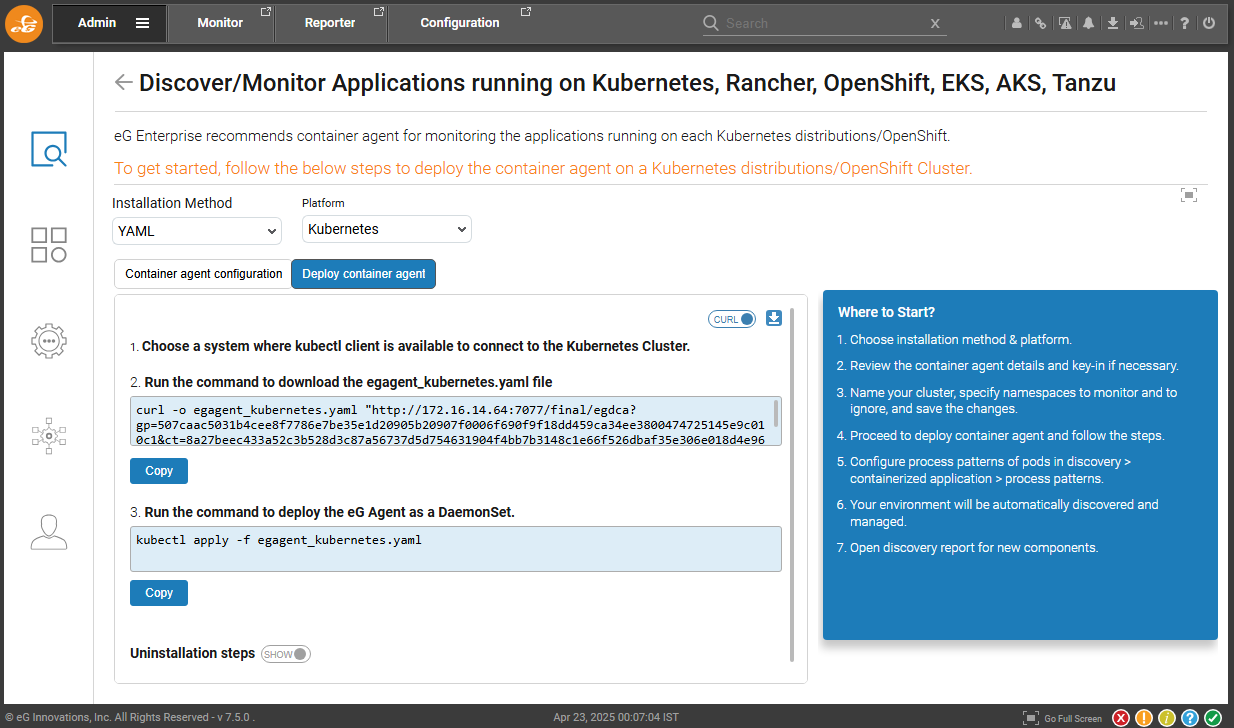Click the curl command box scrollbar
Screen dimensions: 1234x728
776,412
